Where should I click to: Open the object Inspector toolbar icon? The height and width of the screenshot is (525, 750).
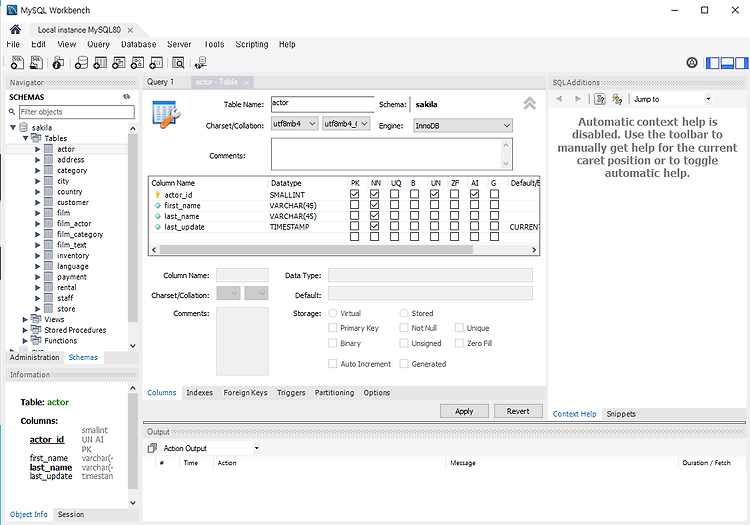pyautogui.click(x=58, y=63)
